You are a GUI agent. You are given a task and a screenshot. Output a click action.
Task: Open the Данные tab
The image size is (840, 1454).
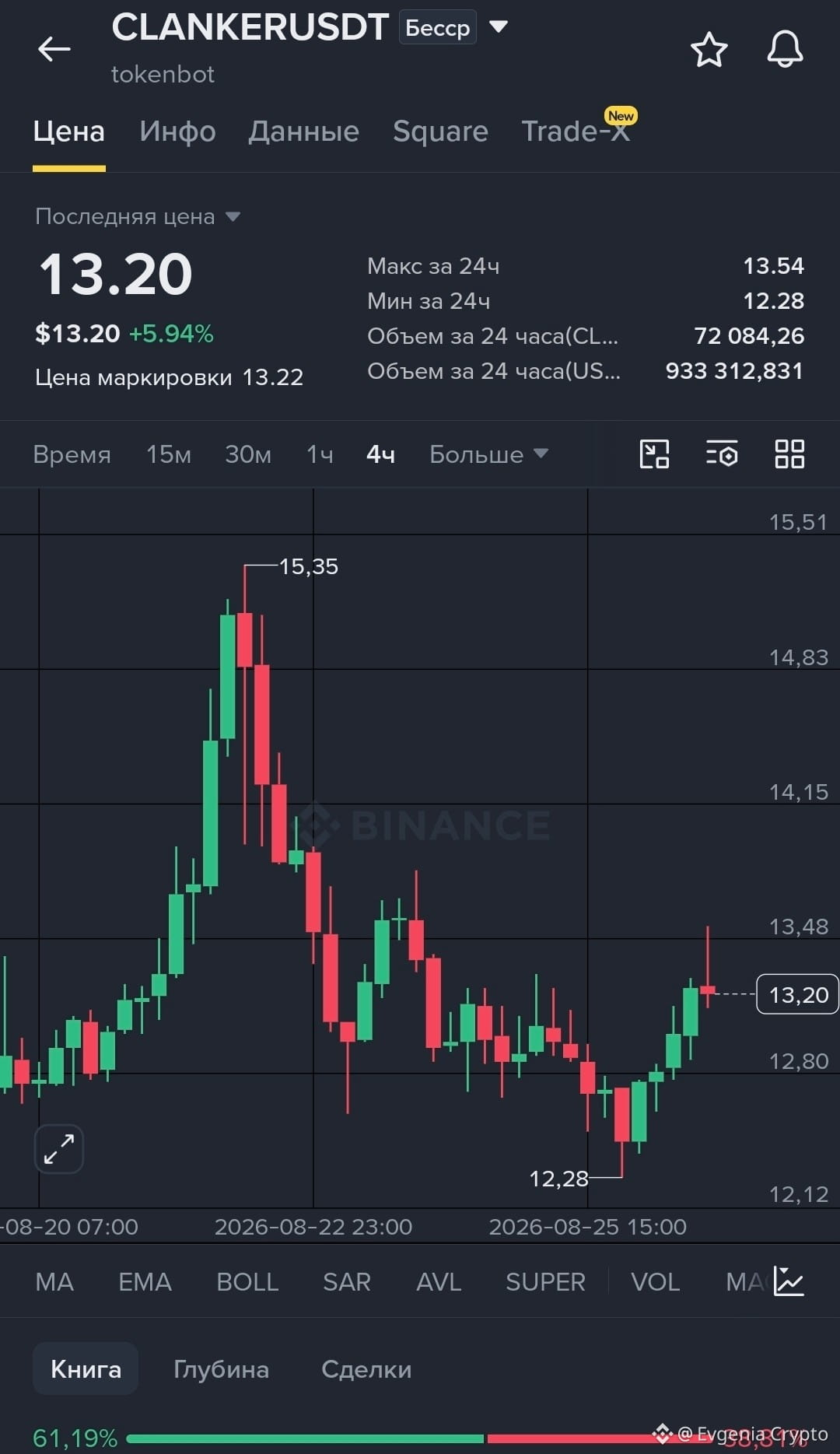pos(303,131)
